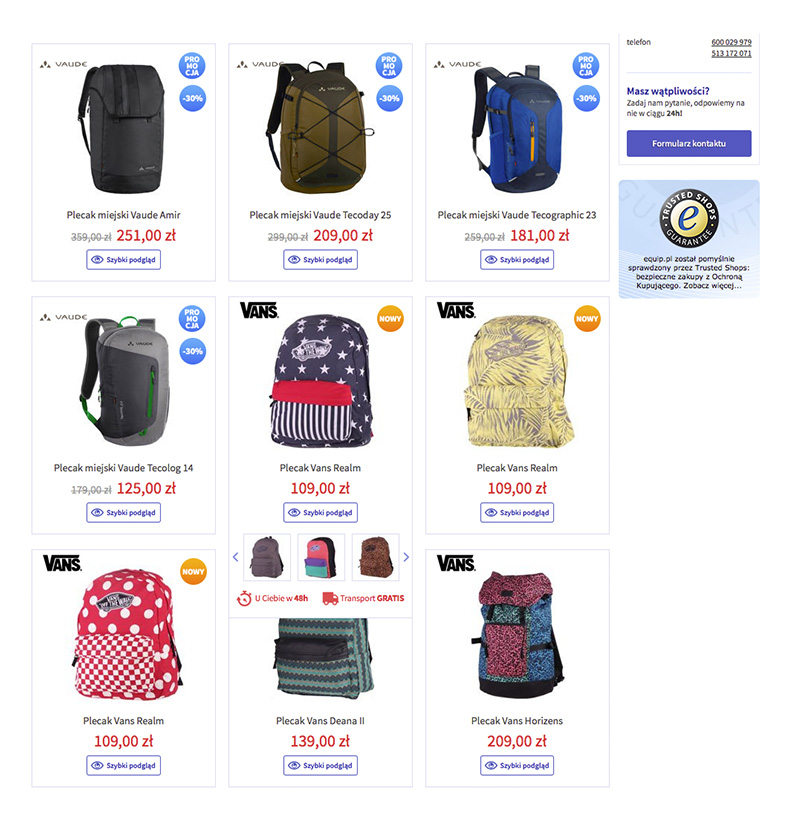Click the PROMOCJA badge on Vaude Amir

click(192, 66)
